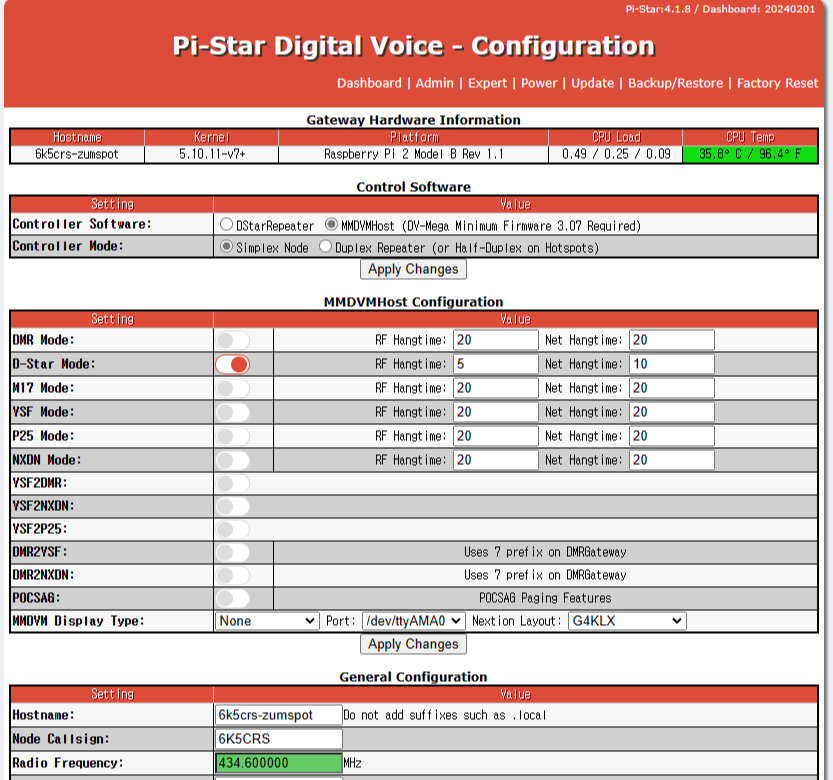Image resolution: width=833 pixels, height=780 pixels.
Task: Edit P25 Net Hangtime field
Action: [x=672, y=436]
